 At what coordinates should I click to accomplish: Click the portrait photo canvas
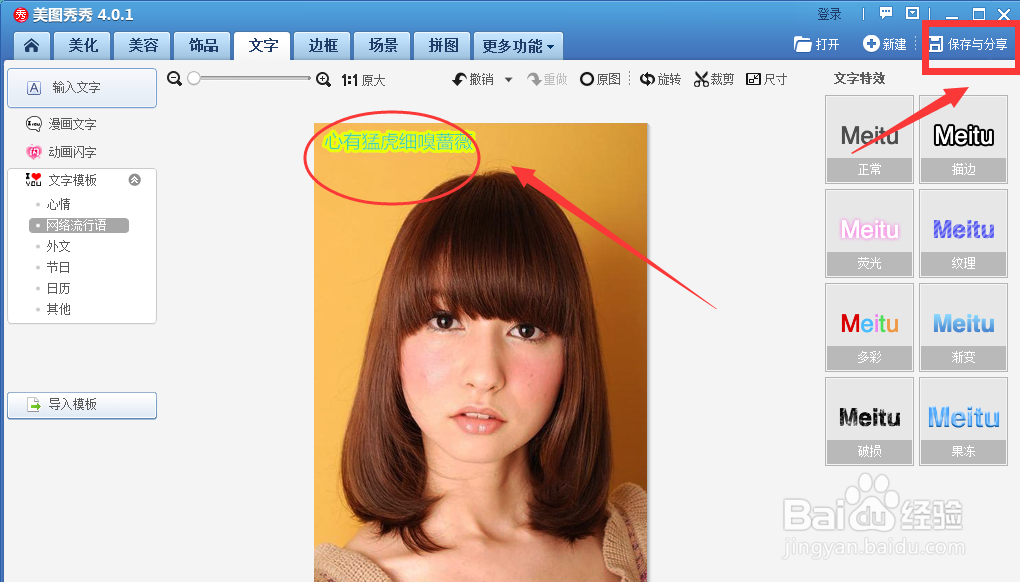coord(481,352)
